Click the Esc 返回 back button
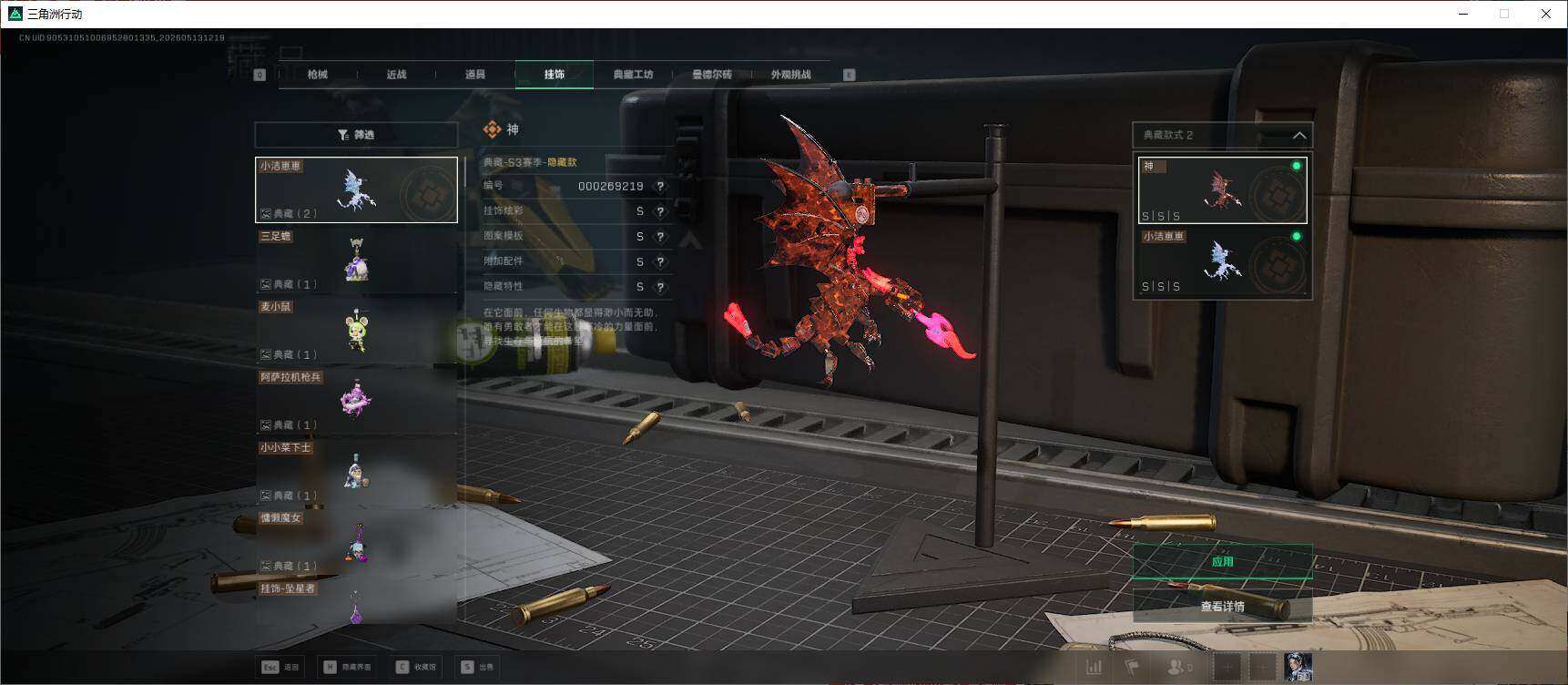This screenshot has width=1568, height=685. click(x=280, y=667)
